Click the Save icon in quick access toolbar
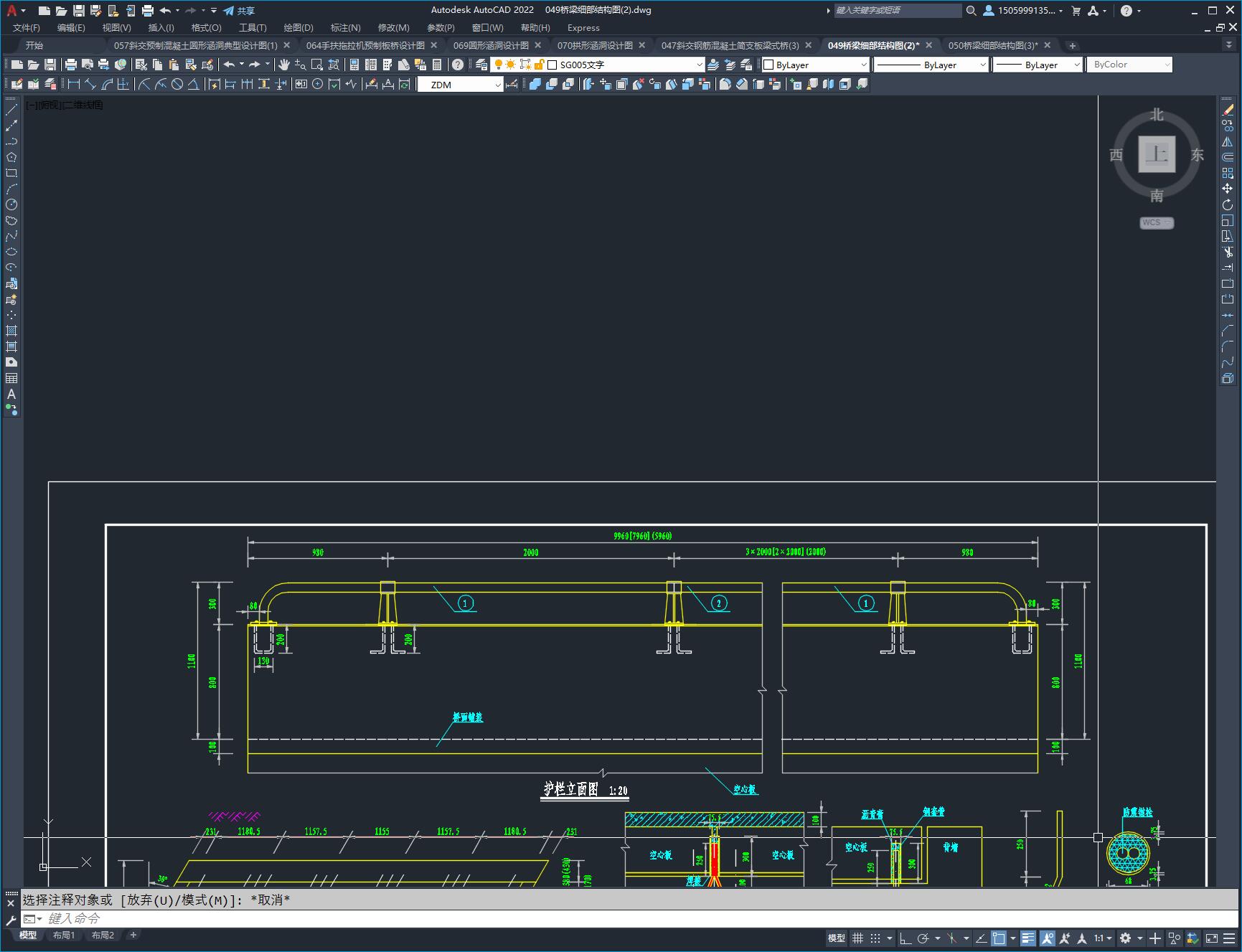 point(79,11)
